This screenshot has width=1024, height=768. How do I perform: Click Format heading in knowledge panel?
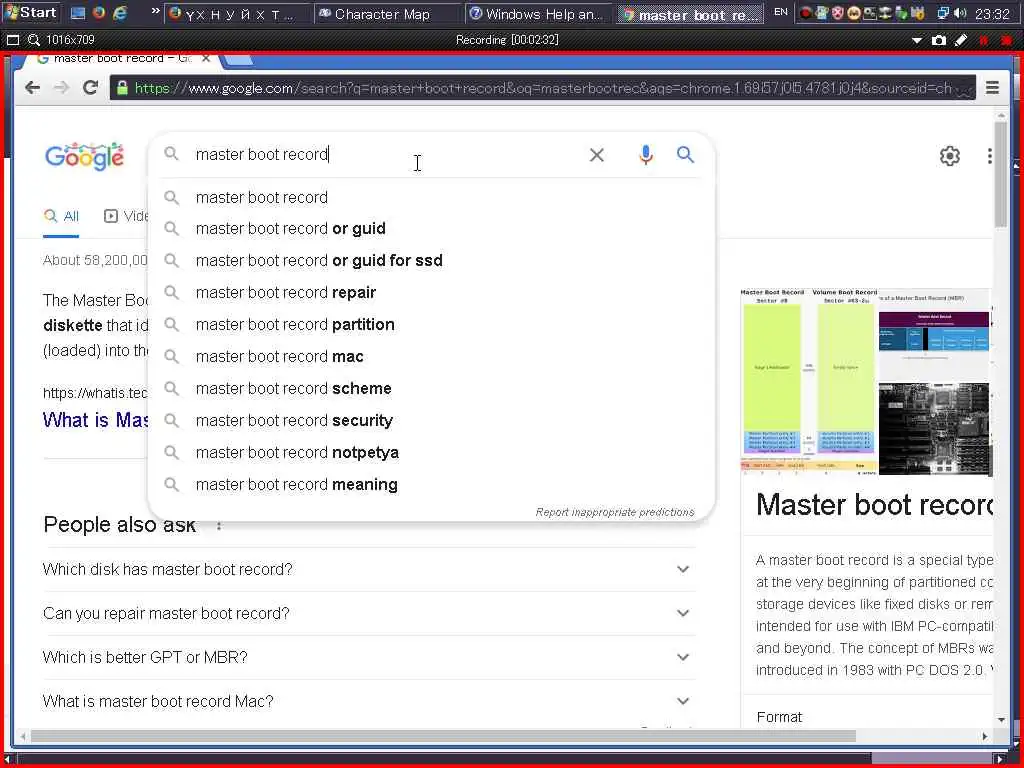[x=779, y=717]
